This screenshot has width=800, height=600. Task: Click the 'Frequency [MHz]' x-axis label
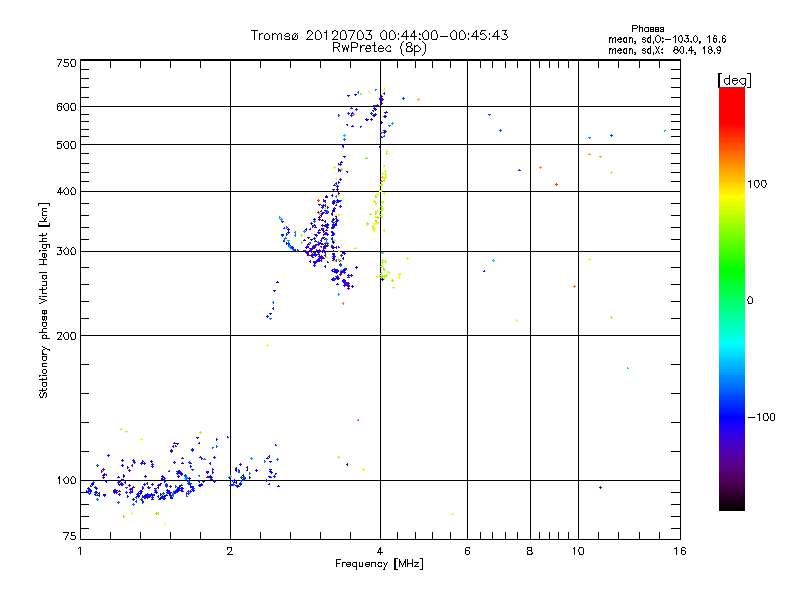pyautogui.click(x=379, y=564)
